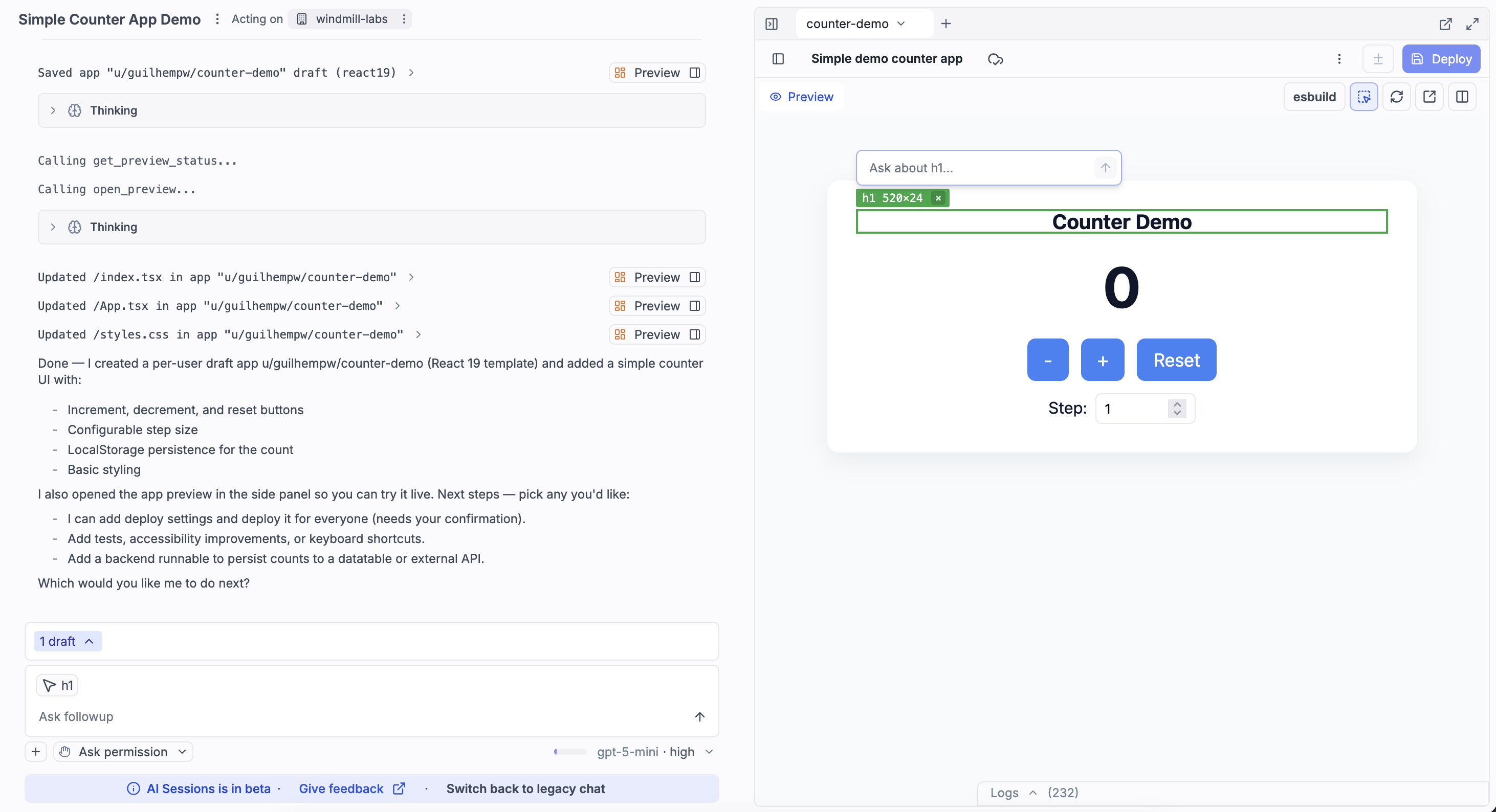The image size is (1496, 812).
Task: Expand the Logs panel
Action: tap(1033, 792)
